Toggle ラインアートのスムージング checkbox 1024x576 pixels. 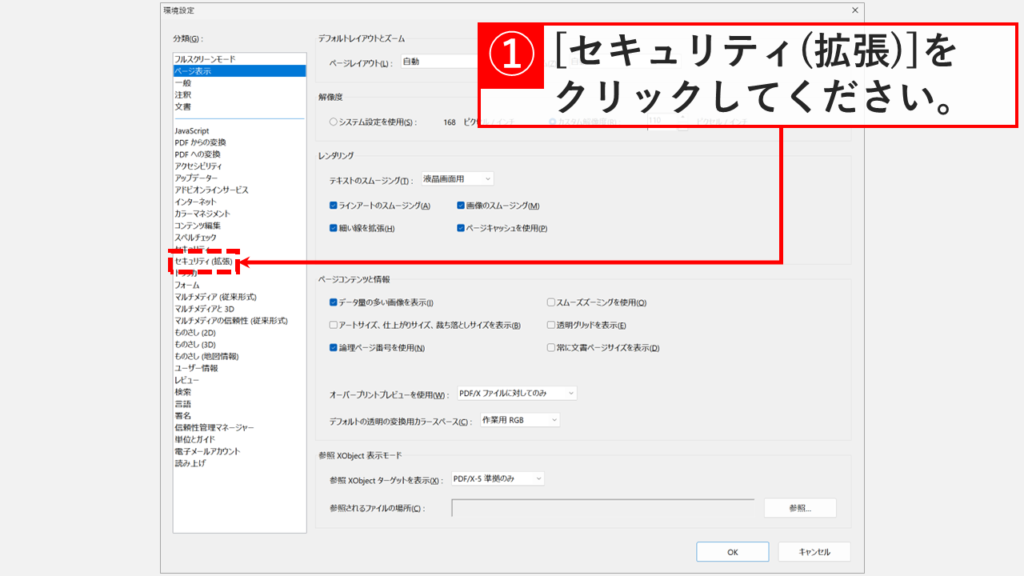pyautogui.click(x=333, y=205)
